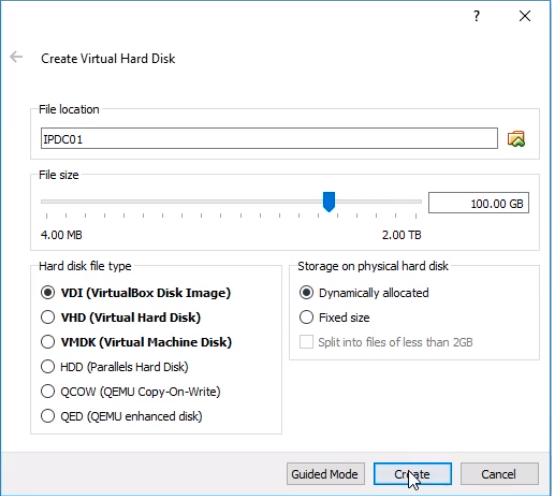This screenshot has height=496, width=552.
Task: Click the file size slider handle
Action: point(329,202)
